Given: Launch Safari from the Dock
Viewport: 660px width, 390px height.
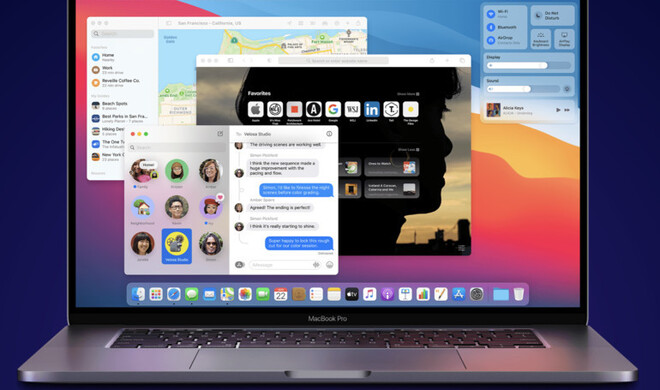Looking at the screenshot, I should tap(174, 294).
